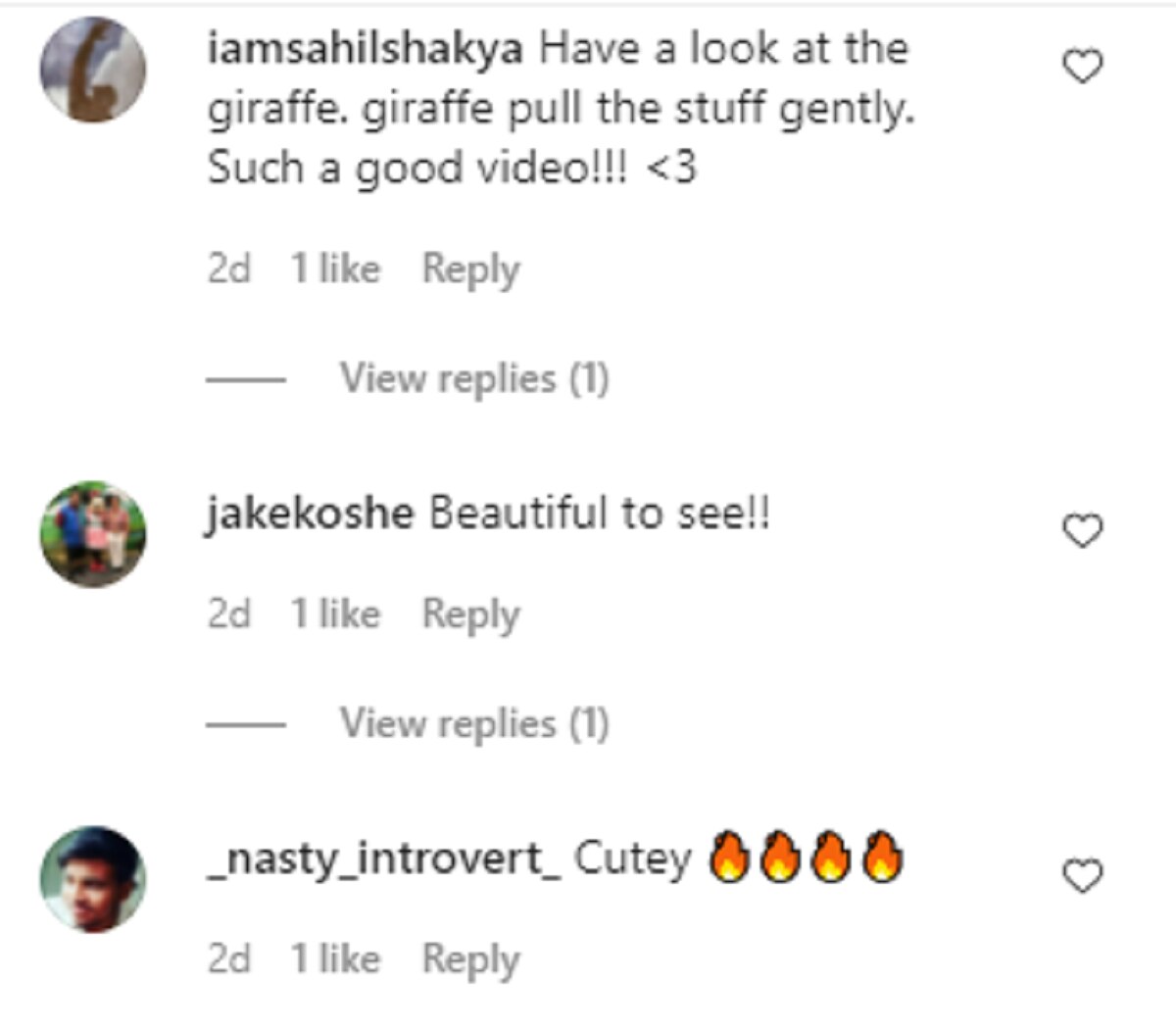
Task: View likes on iamsahilshakya's comment
Action: [x=335, y=269]
